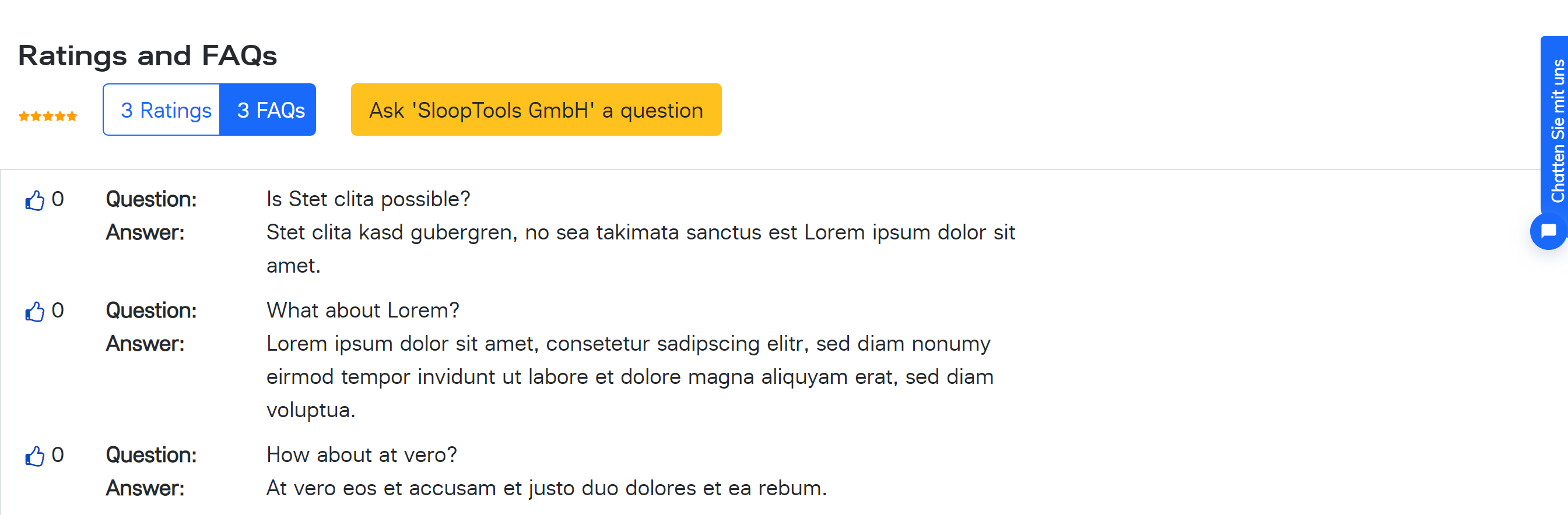1568x515 pixels.
Task: Click like count on third FAQ
Action: (58, 455)
